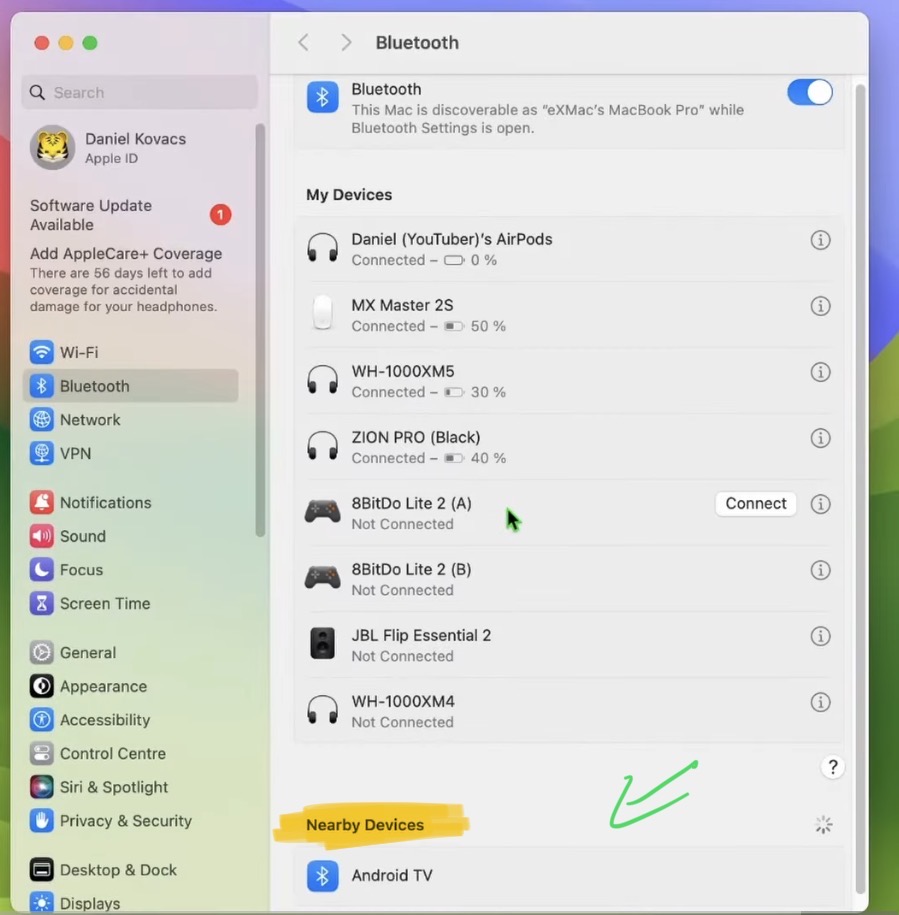The image size is (899, 915).
Task: Open info for MX Master 2S
Action: click(820, 306)
